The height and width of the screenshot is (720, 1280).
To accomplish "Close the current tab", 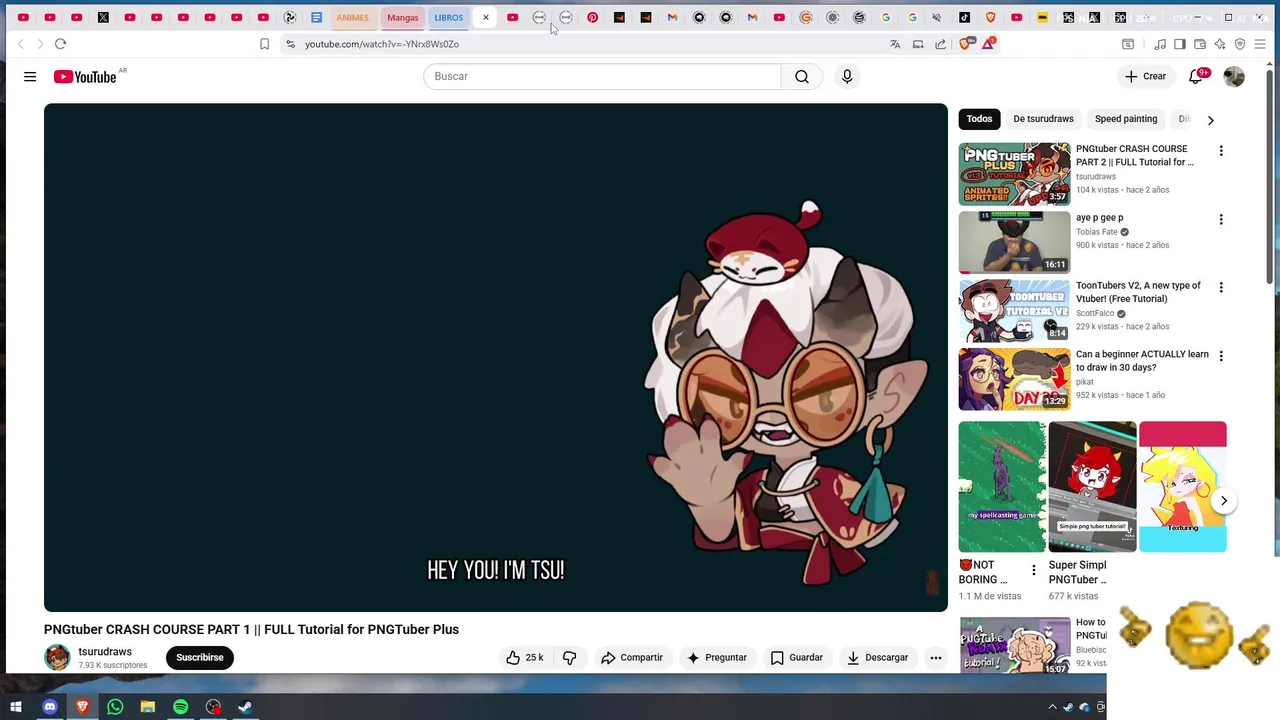I will coord(486,17).
